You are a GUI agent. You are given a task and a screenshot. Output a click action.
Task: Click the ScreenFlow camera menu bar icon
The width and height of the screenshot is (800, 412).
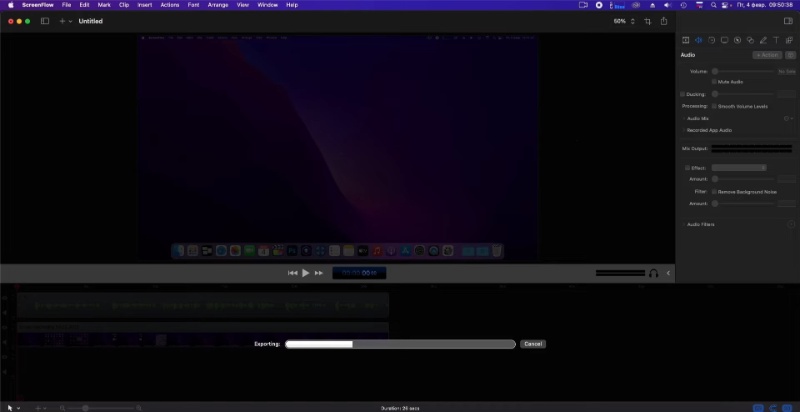(583, 5)
